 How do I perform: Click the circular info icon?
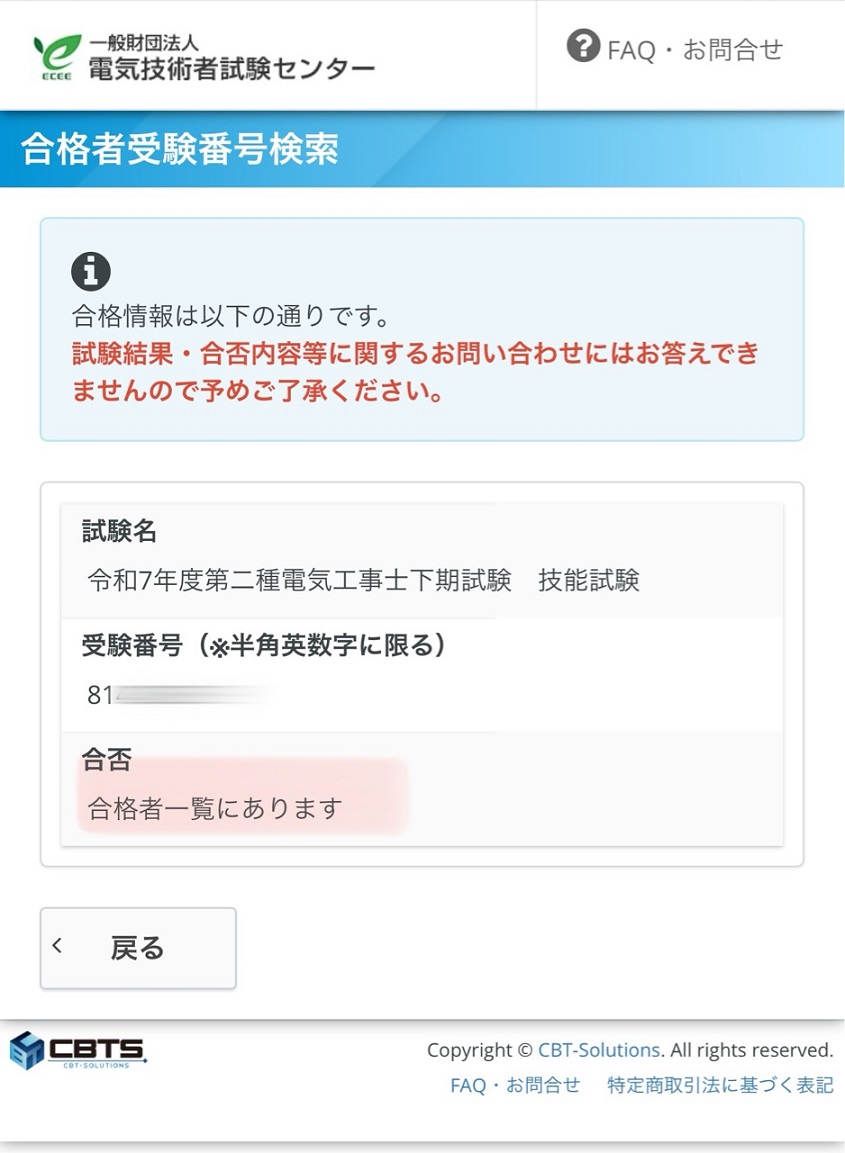(x=91, y=271)
